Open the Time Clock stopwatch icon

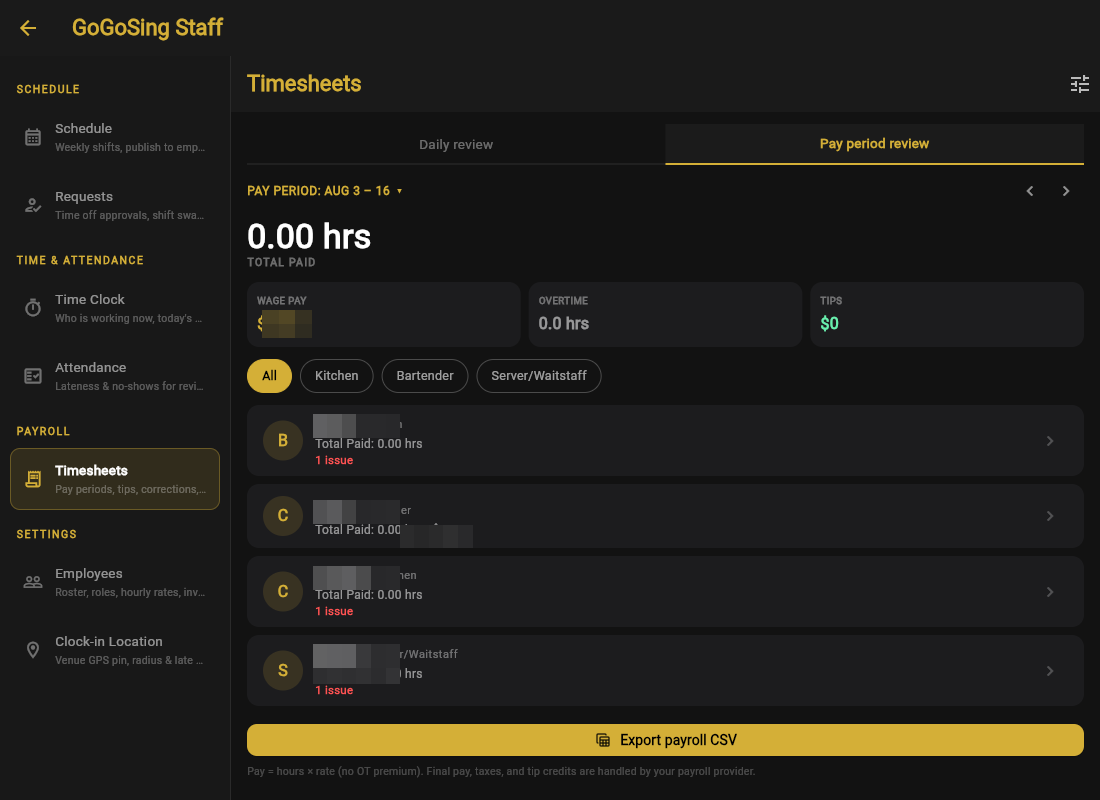click(33, 307)
